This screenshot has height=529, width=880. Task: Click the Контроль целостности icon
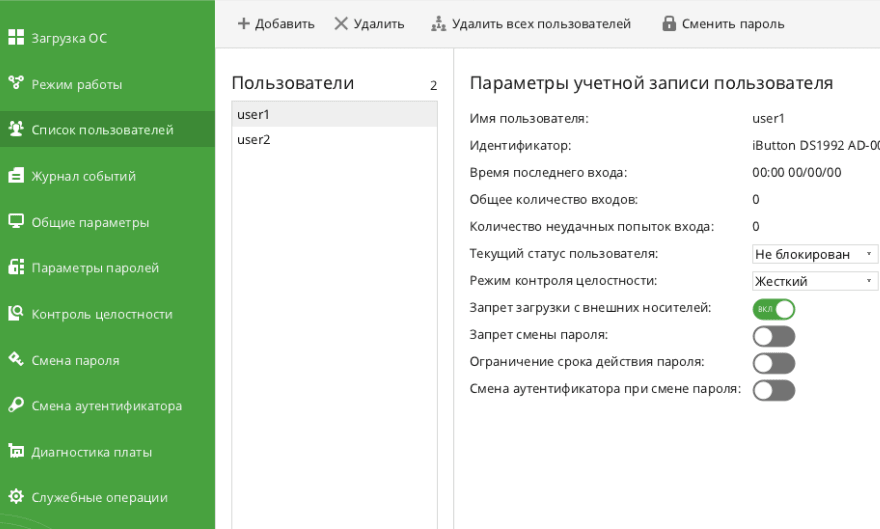pyautogui.click(x=16, y=314)
